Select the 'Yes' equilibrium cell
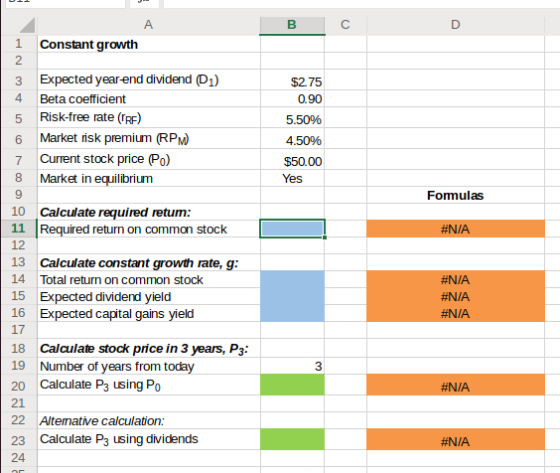 pyautogui.click(x=292, y=178)
